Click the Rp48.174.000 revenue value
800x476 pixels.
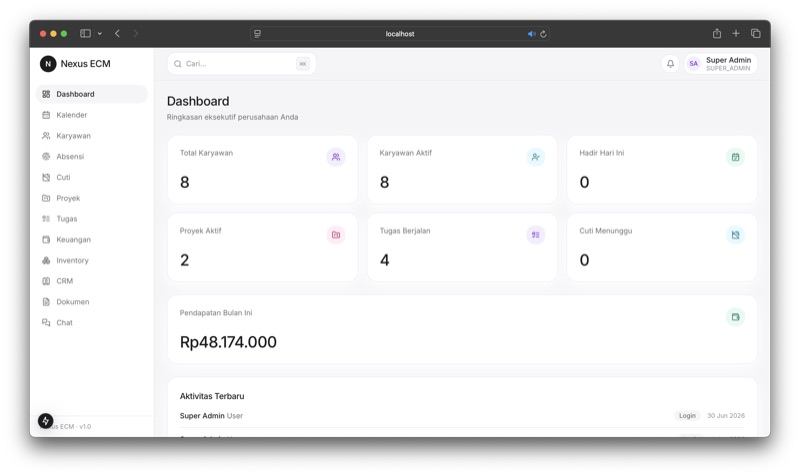(228, 342)
